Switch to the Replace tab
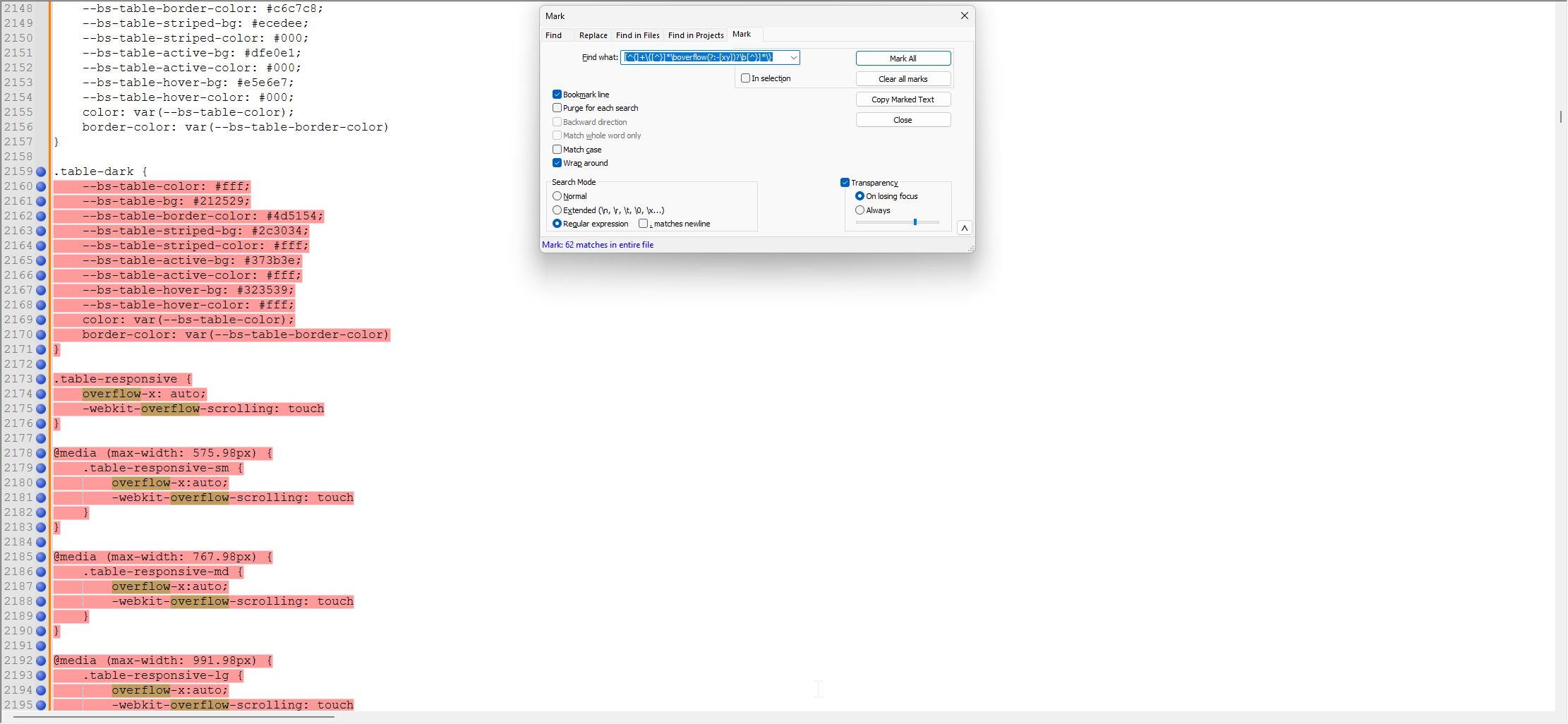The width and height of the screenshot is (1568, 724). click(x=593, y=35)
